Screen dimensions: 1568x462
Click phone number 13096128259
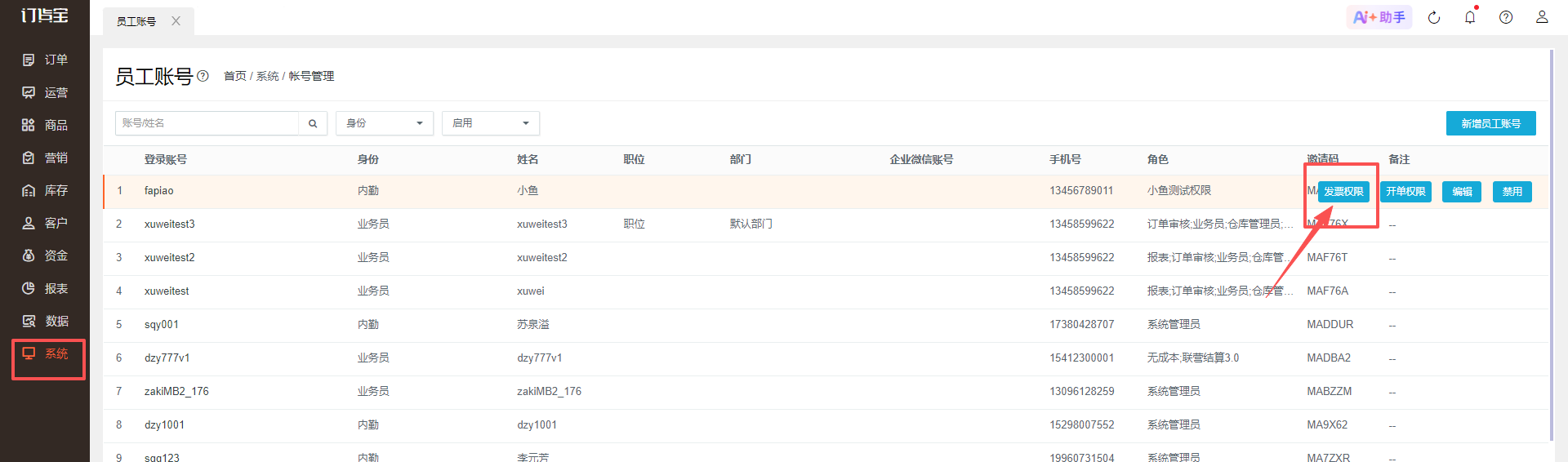[x=1082, y=391]
